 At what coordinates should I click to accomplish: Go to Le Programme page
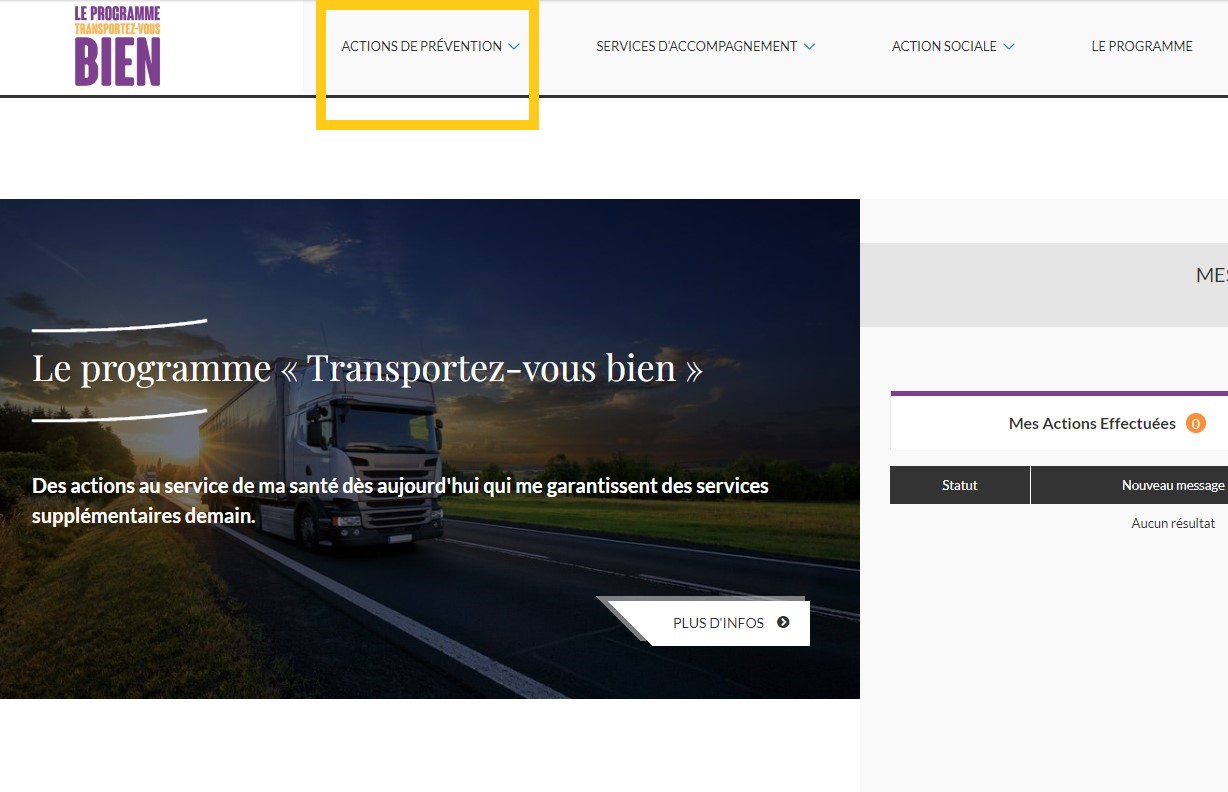point(1142,46)
